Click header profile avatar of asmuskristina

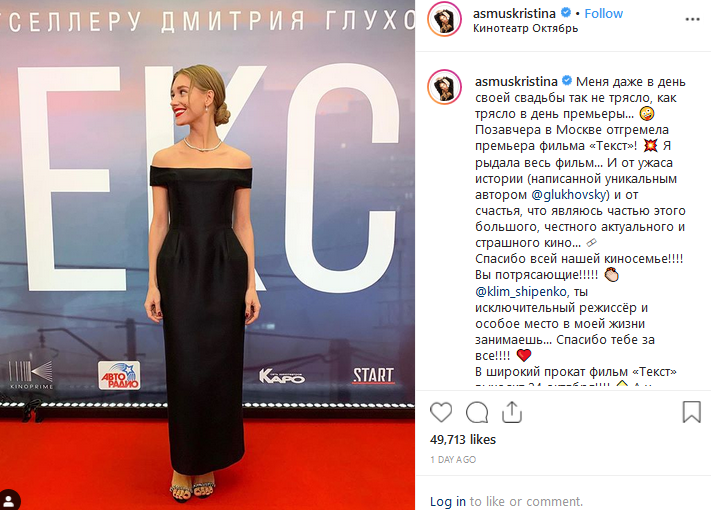coord(444,19)
